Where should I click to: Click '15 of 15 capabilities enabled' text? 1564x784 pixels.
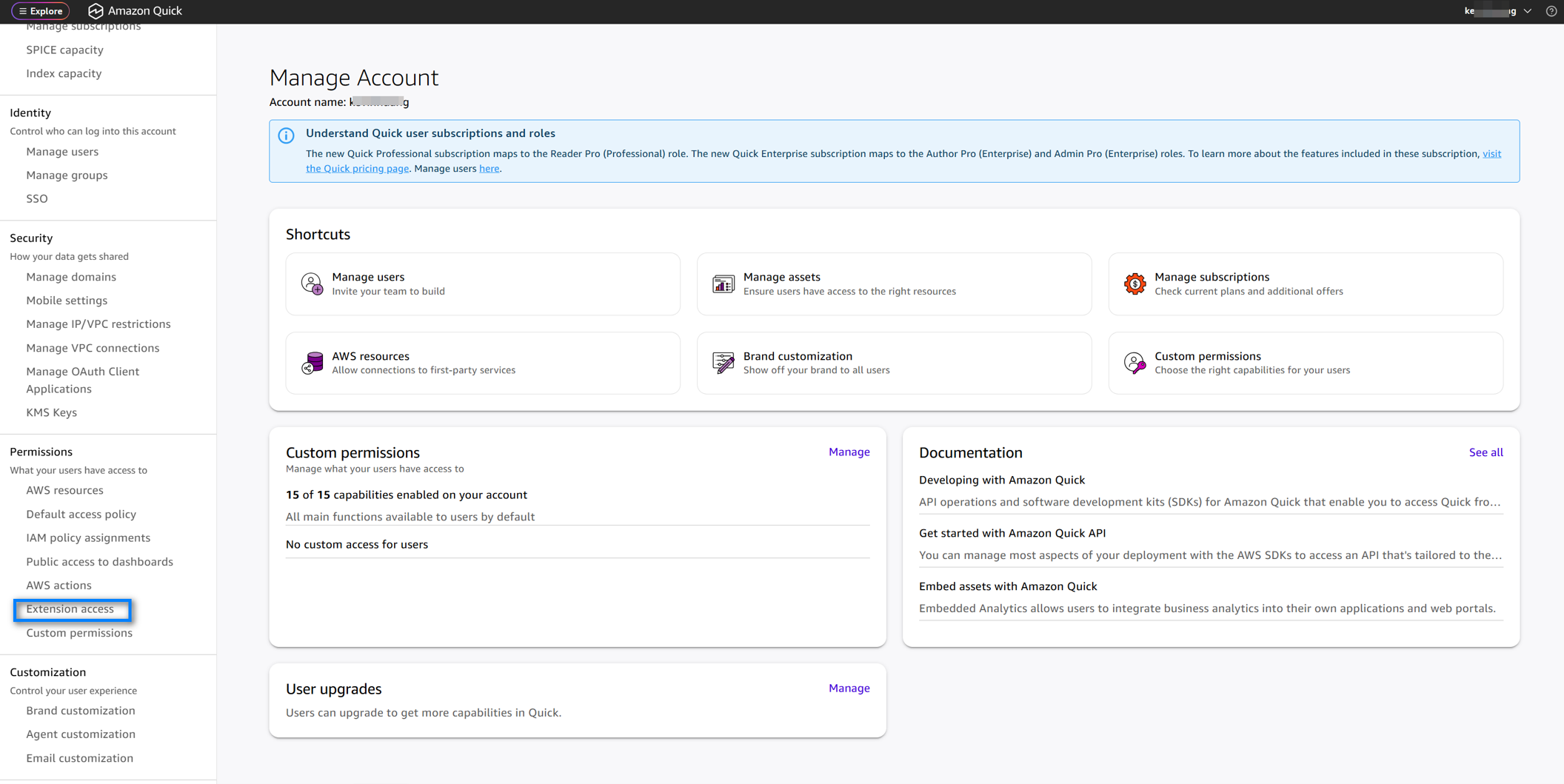point(407,495)
